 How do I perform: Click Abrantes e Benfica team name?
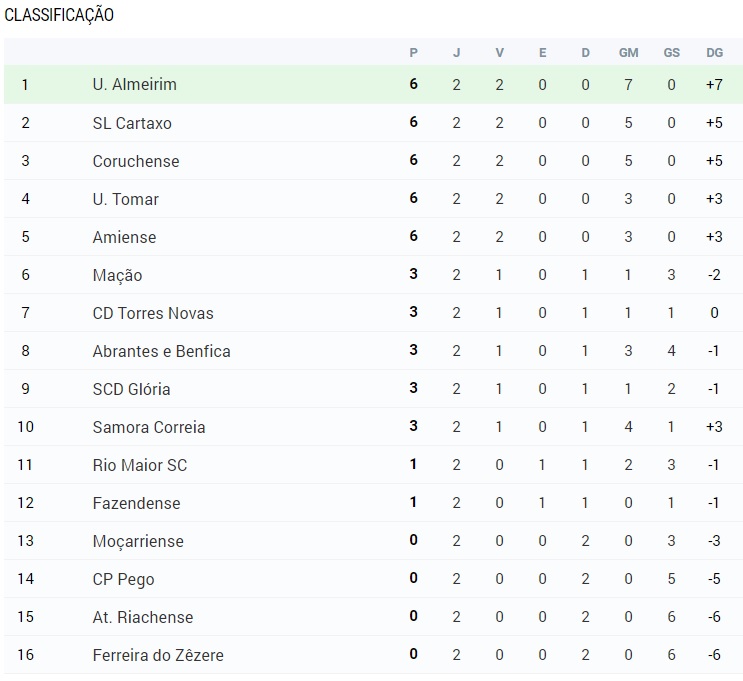162,351
